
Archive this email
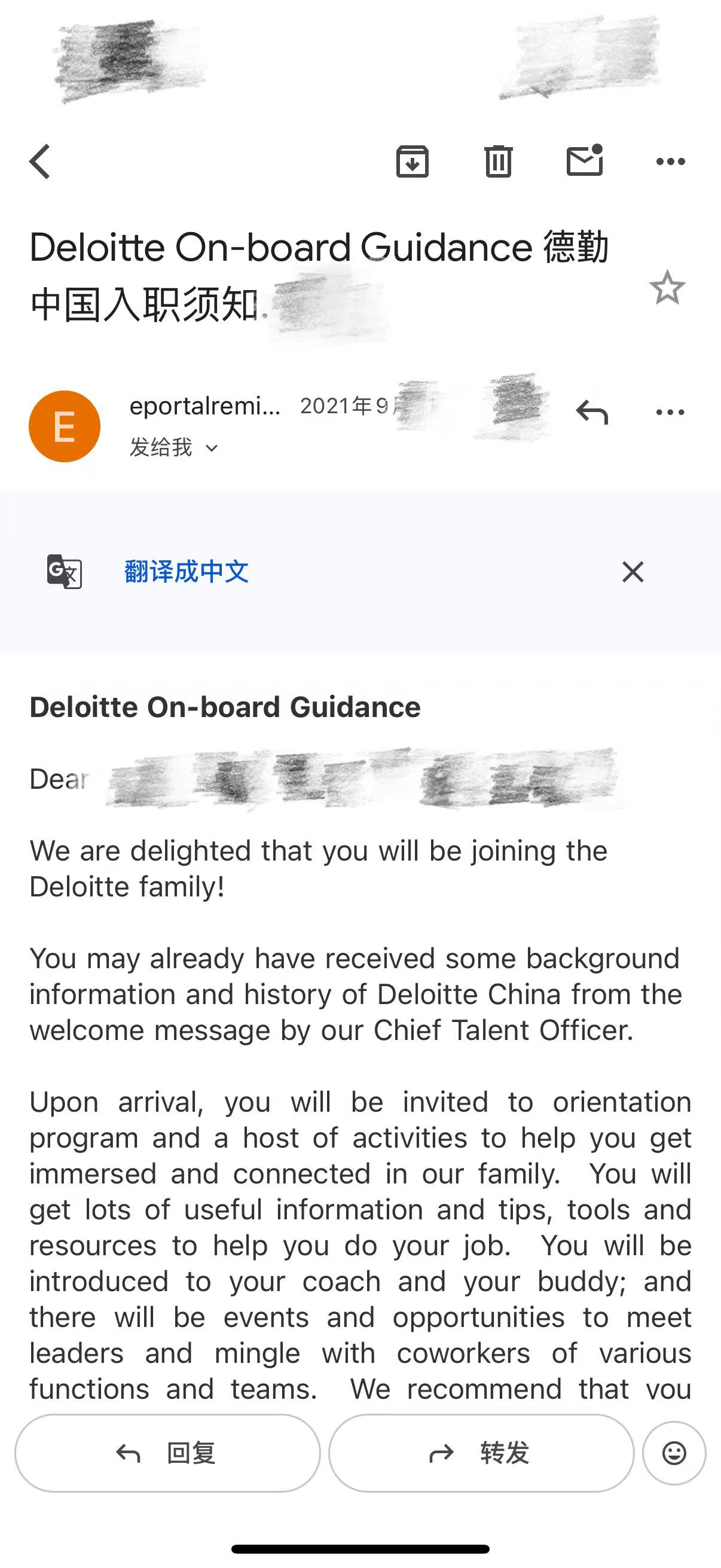pyautogui.click(x=413, y=162)
